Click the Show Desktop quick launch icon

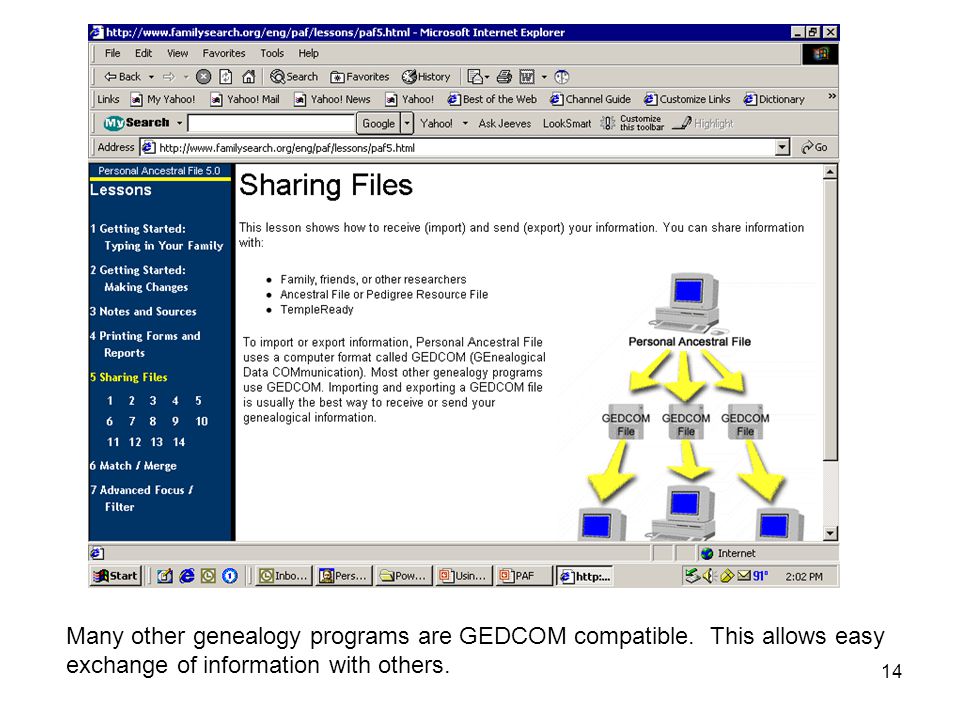click(164, 576)
